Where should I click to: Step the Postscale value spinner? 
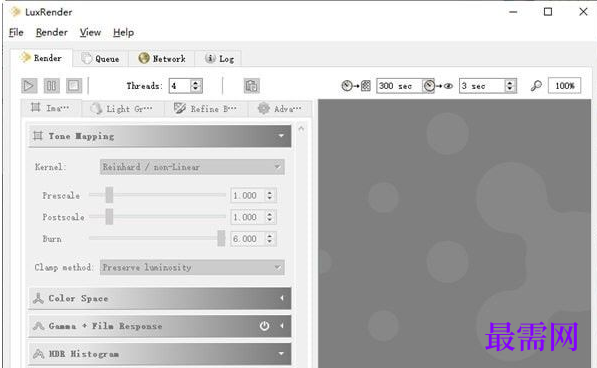(x=270, y=217)
